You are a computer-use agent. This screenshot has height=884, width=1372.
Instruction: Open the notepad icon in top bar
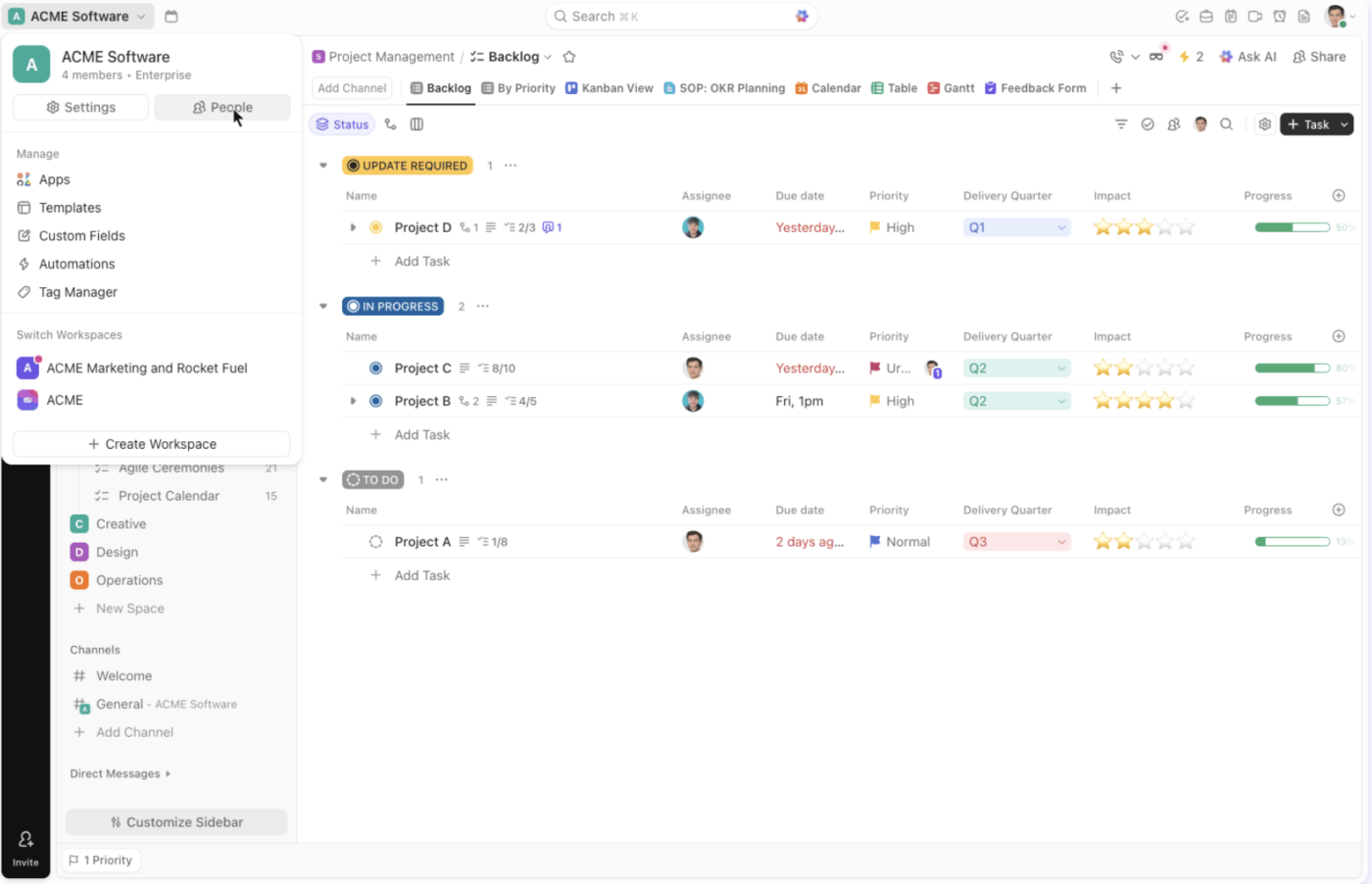pyautogui.click(x=1230, y=17)
